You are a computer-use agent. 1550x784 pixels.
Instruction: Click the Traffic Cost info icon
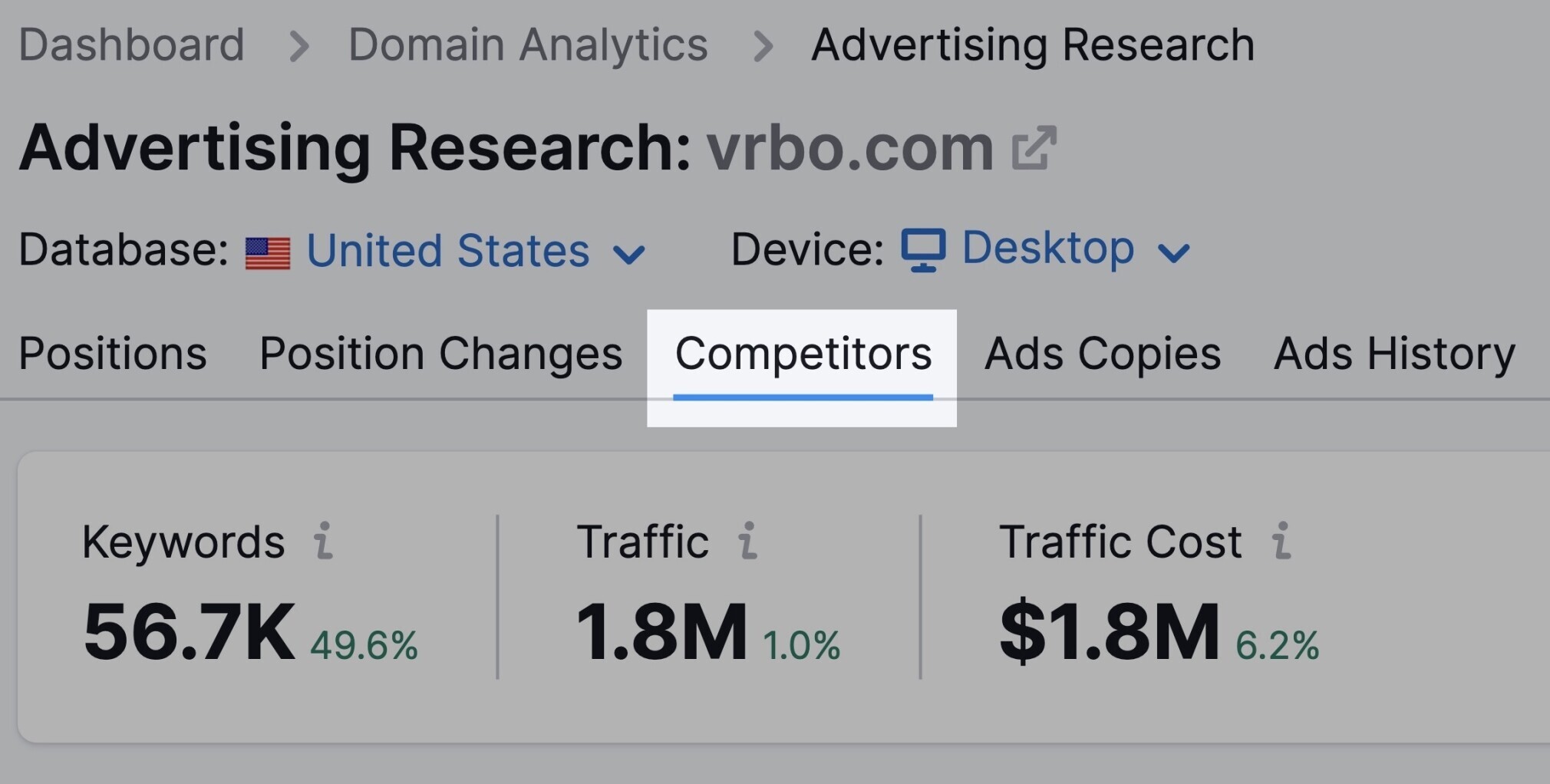(x=1281, y=541)
